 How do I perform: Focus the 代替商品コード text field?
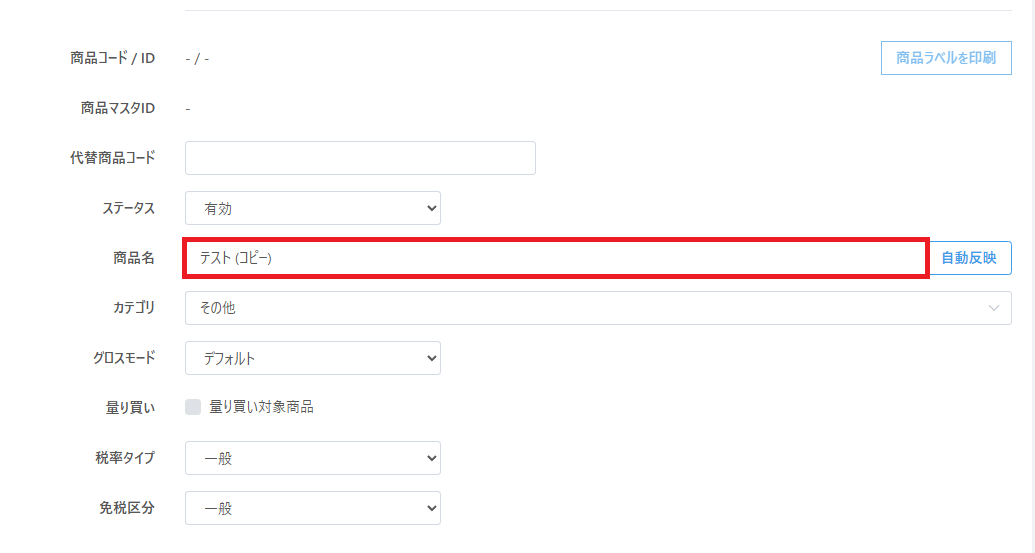360,158
